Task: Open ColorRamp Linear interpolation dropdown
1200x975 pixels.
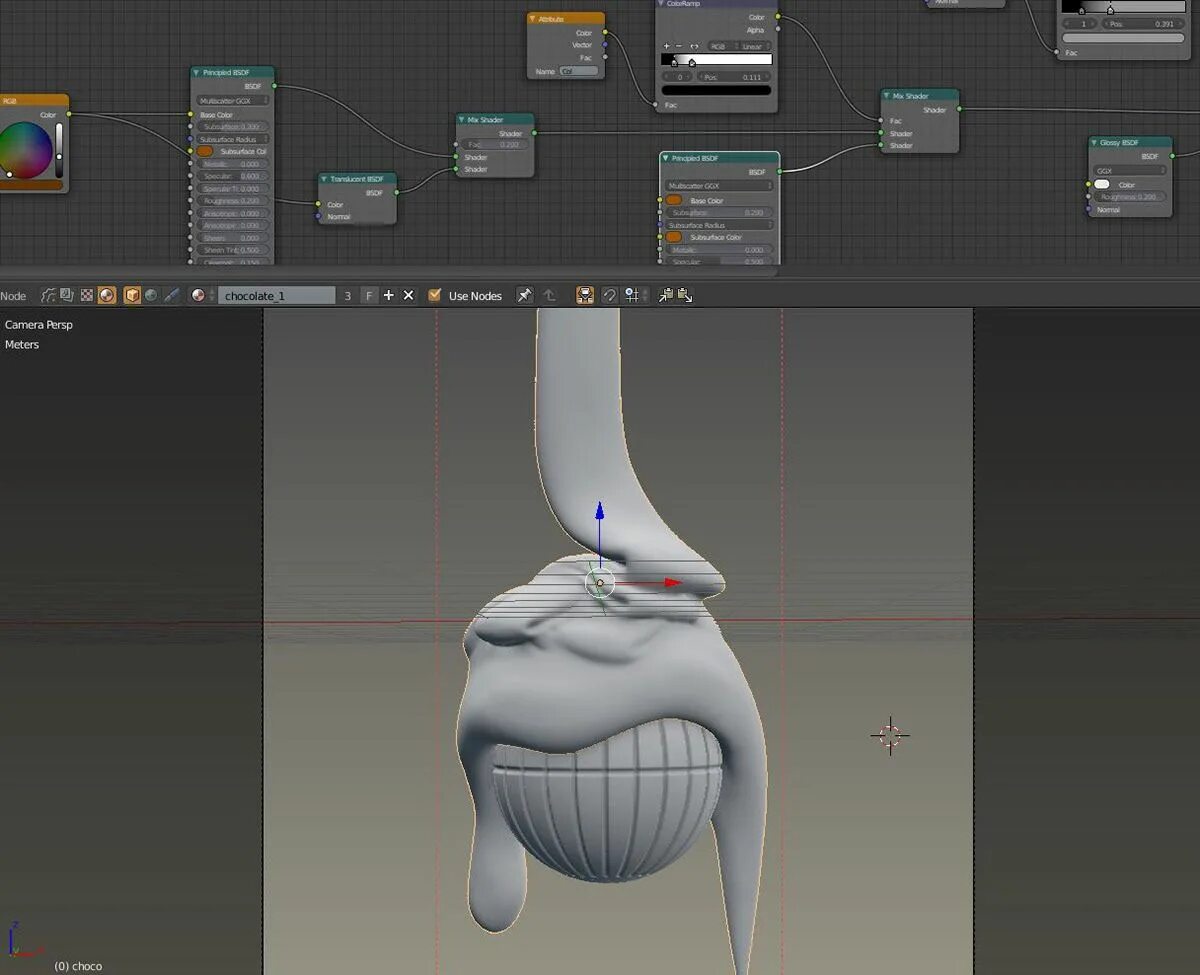Action: click(x=755, y=46)
